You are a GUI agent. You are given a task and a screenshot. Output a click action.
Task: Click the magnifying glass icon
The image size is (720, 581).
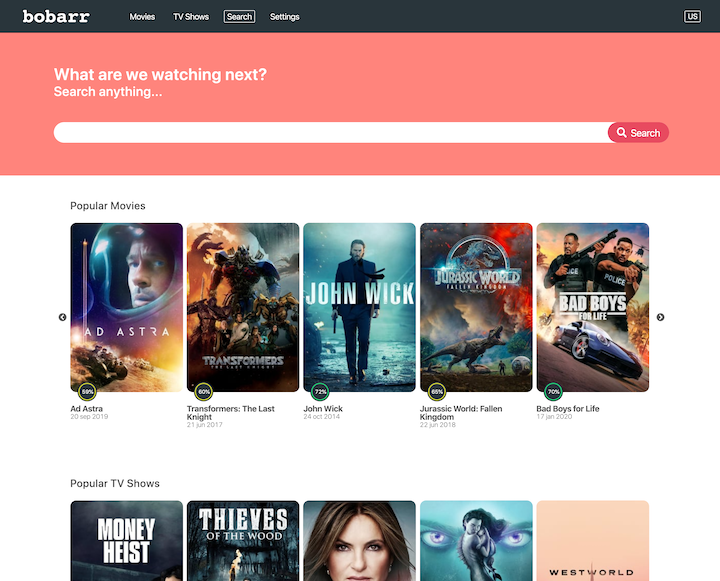(621, 132)
